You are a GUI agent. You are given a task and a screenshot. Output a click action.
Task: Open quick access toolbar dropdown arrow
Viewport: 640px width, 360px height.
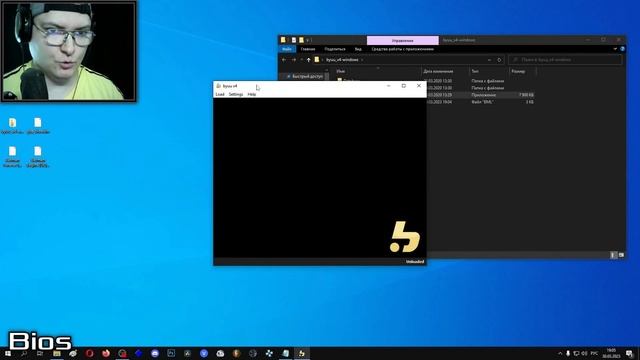308,40
